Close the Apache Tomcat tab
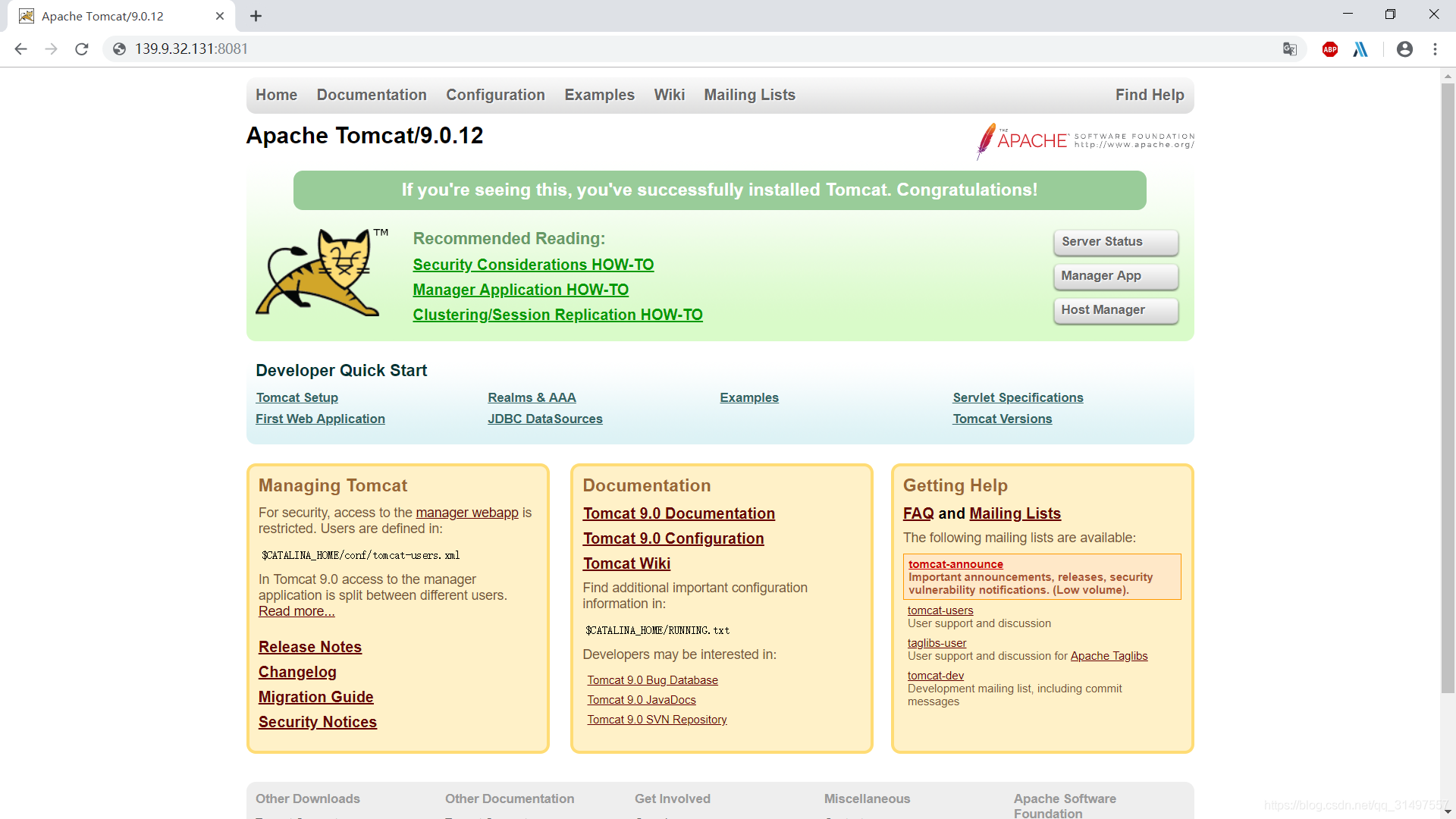 (220, 16)
